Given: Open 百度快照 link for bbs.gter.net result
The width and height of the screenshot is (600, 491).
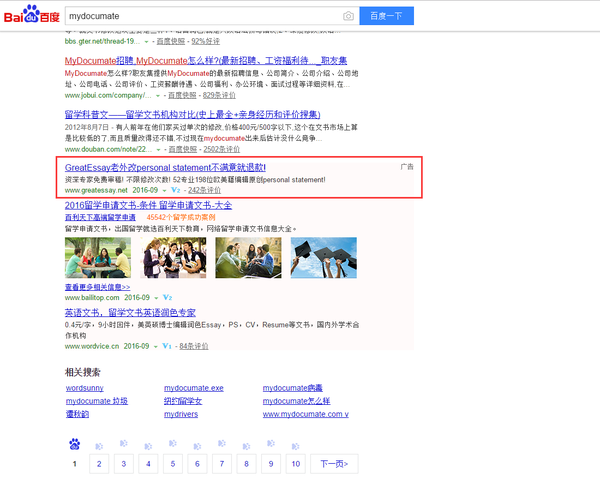Looking at the screenshot, I should click(171, 41).
